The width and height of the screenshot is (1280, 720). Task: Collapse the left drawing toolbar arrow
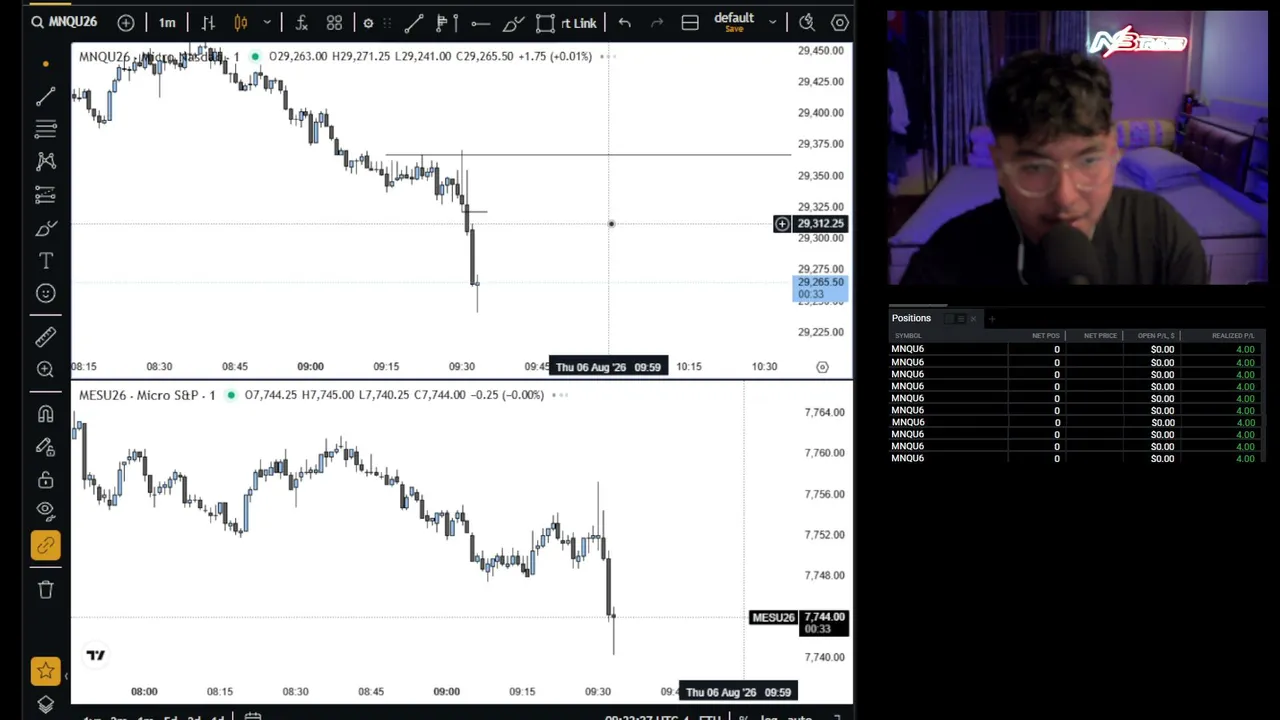coord(67,677)
